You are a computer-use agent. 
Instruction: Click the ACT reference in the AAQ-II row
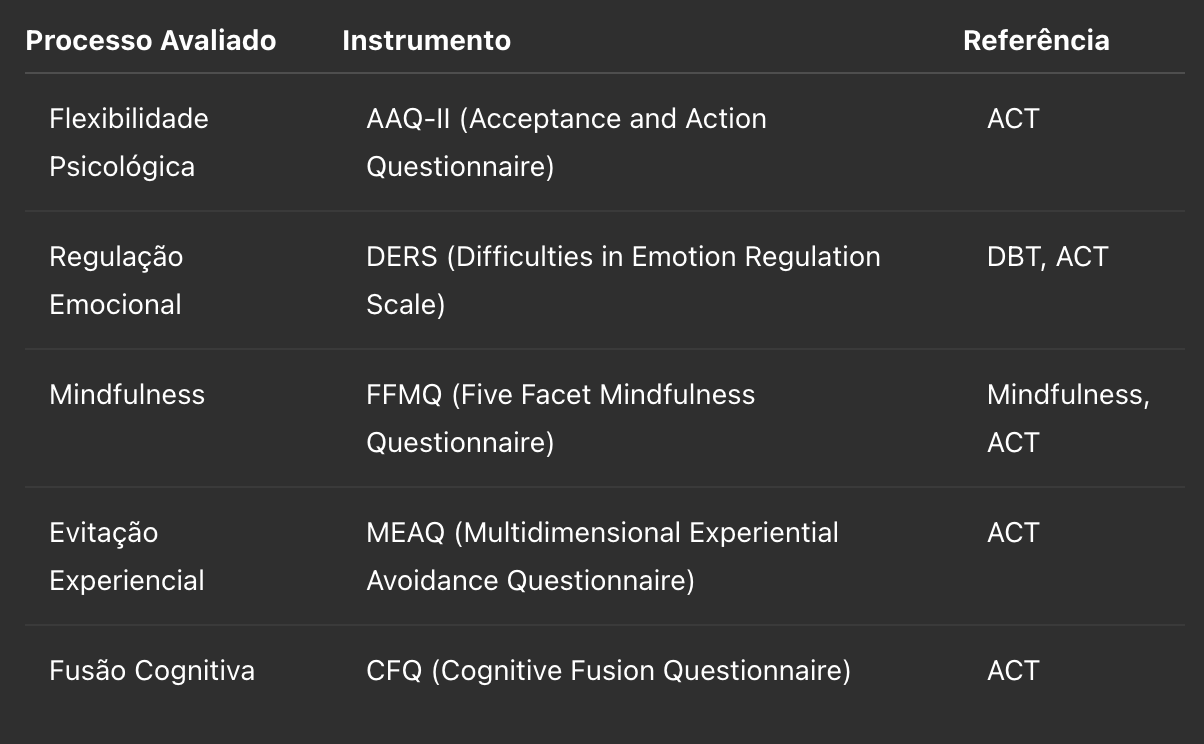(x=1013, y=119)
